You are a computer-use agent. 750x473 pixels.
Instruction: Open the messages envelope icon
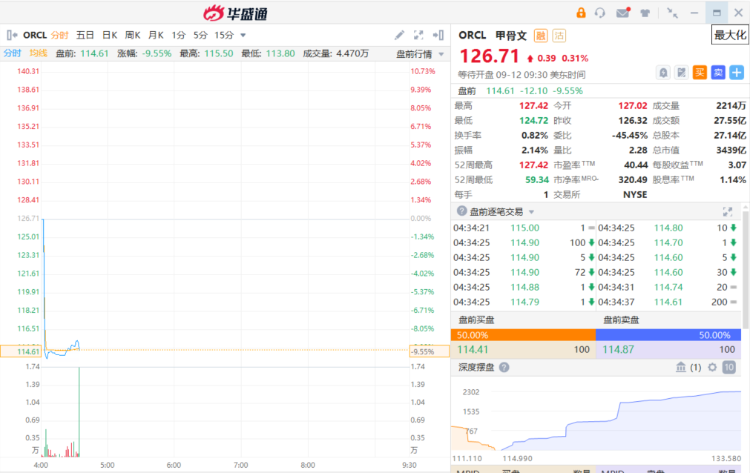pyautogui.click(x=623, y=13)
